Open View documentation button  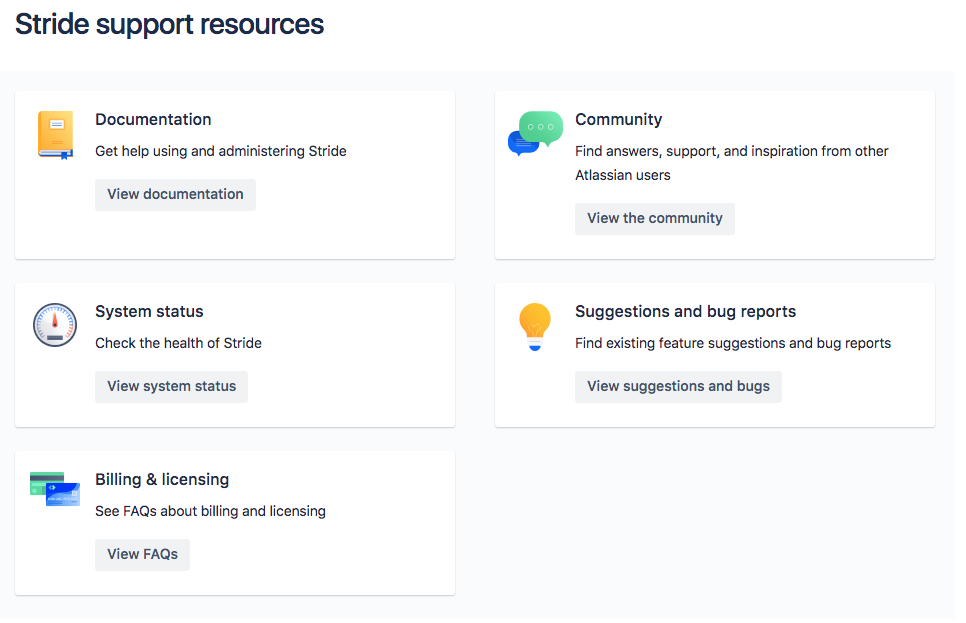pos(176,195)
